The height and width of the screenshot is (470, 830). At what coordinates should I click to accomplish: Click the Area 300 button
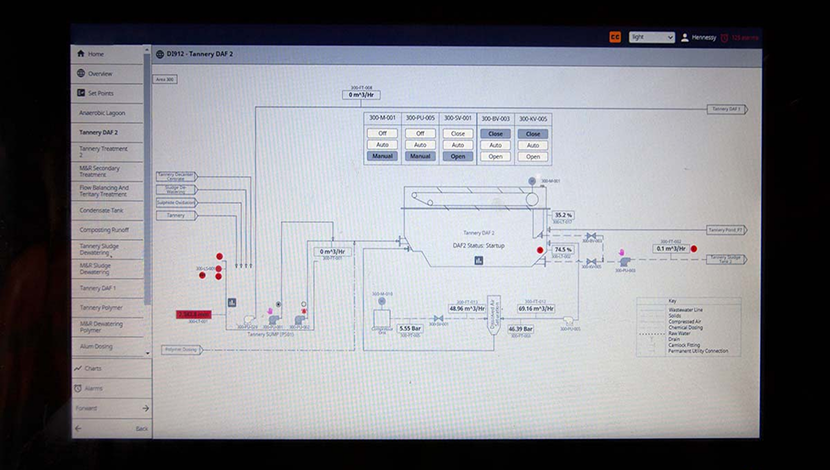point(165,79)
